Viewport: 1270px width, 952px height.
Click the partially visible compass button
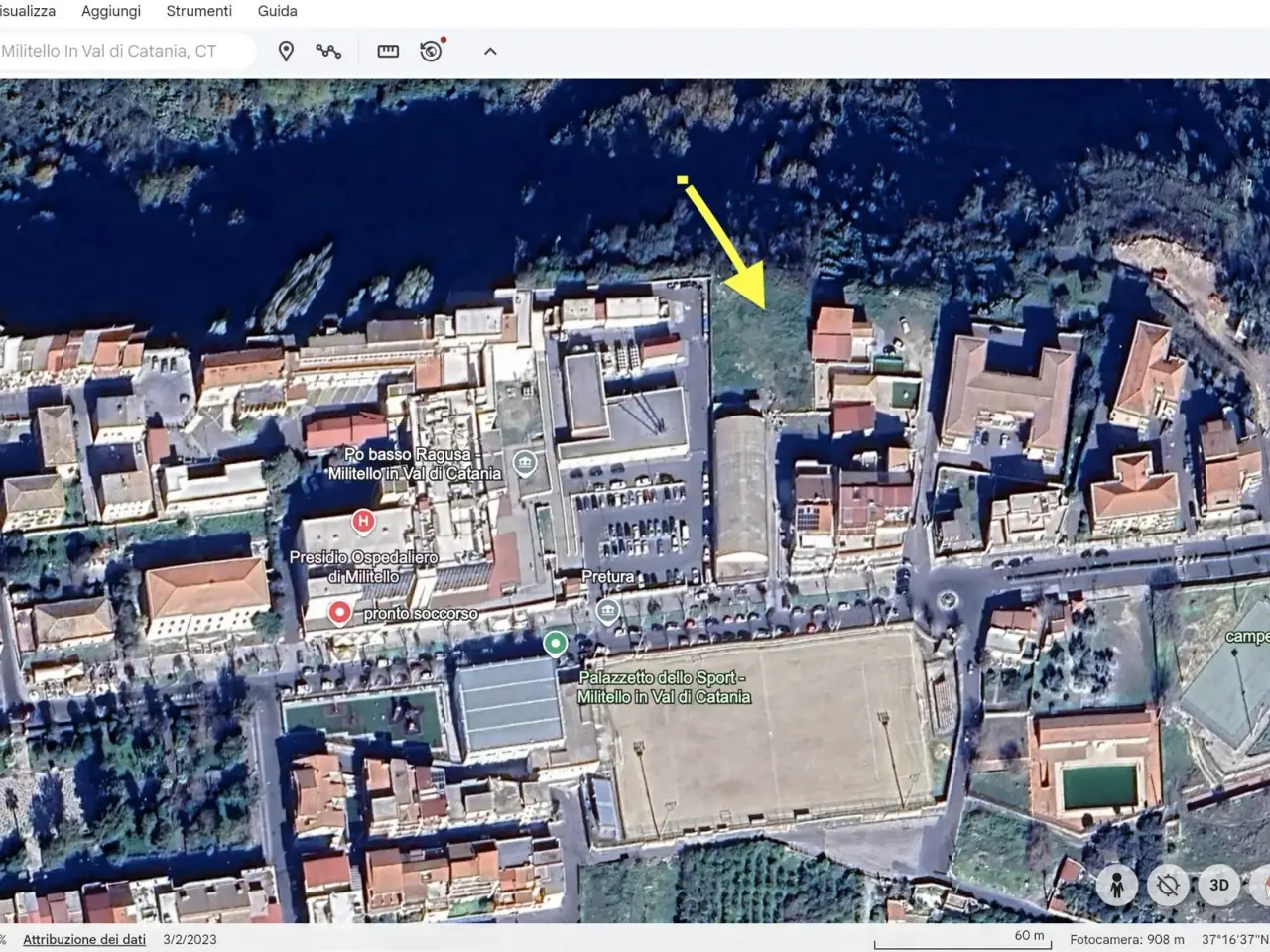click(x=1261, y=885)
